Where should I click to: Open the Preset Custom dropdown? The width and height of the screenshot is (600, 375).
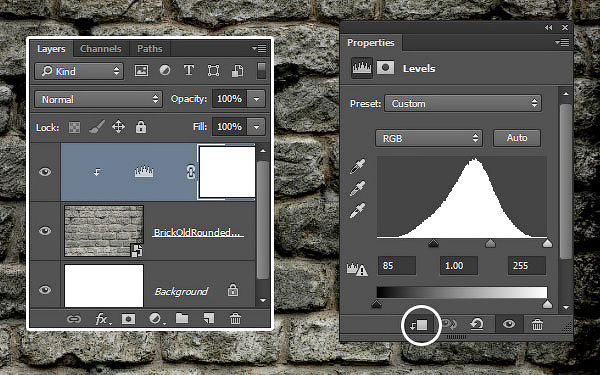pyautogui.click(x=463, y=103)
